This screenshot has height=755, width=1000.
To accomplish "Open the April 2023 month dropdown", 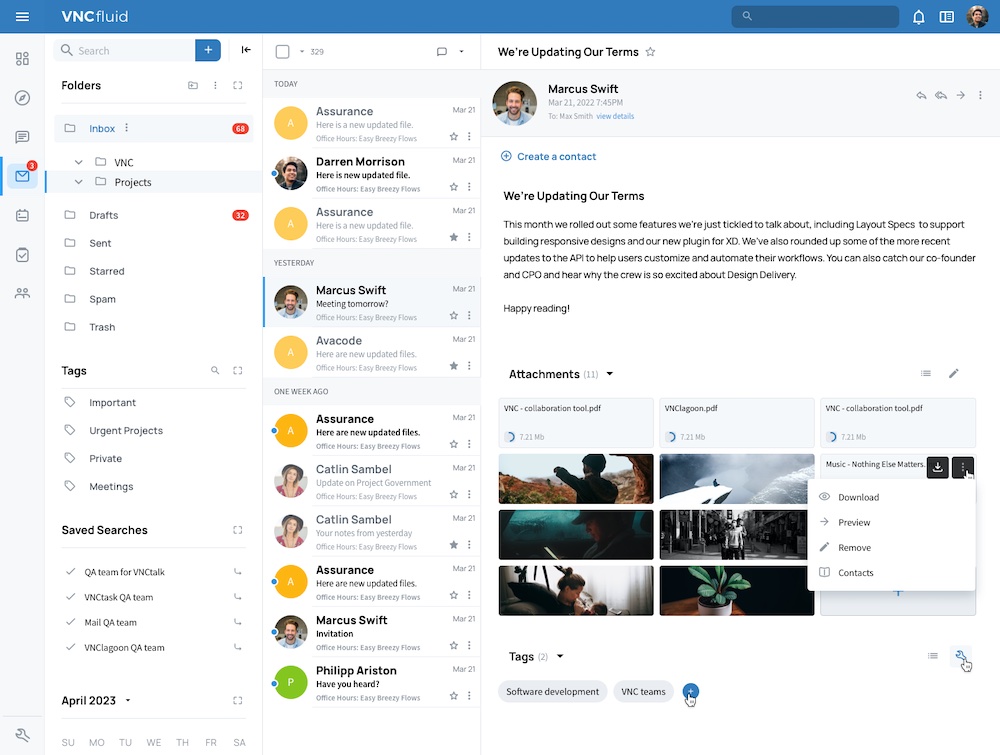I will (128, 700).
